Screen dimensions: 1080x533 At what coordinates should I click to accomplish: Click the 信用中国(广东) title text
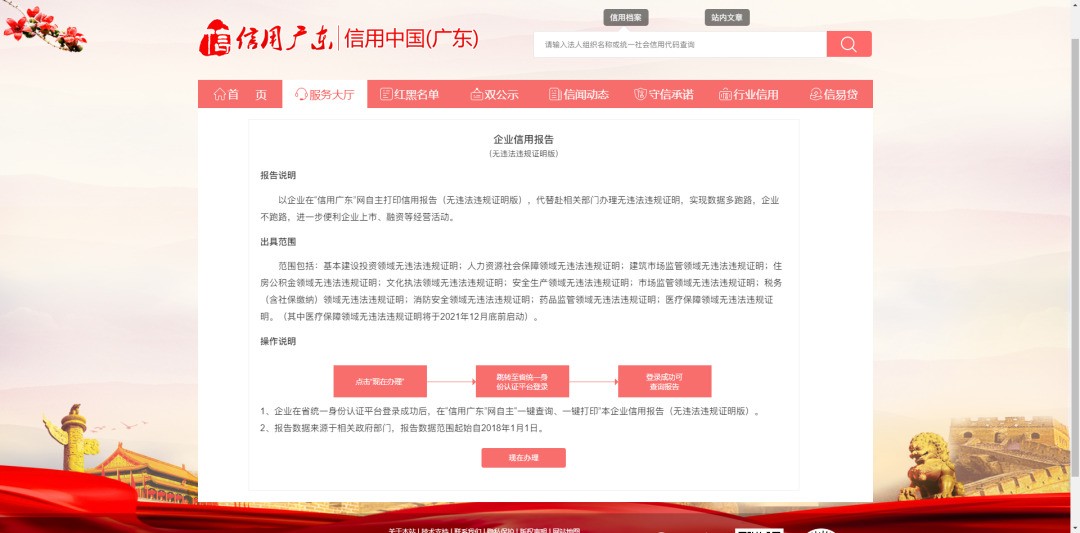[411, 39]
